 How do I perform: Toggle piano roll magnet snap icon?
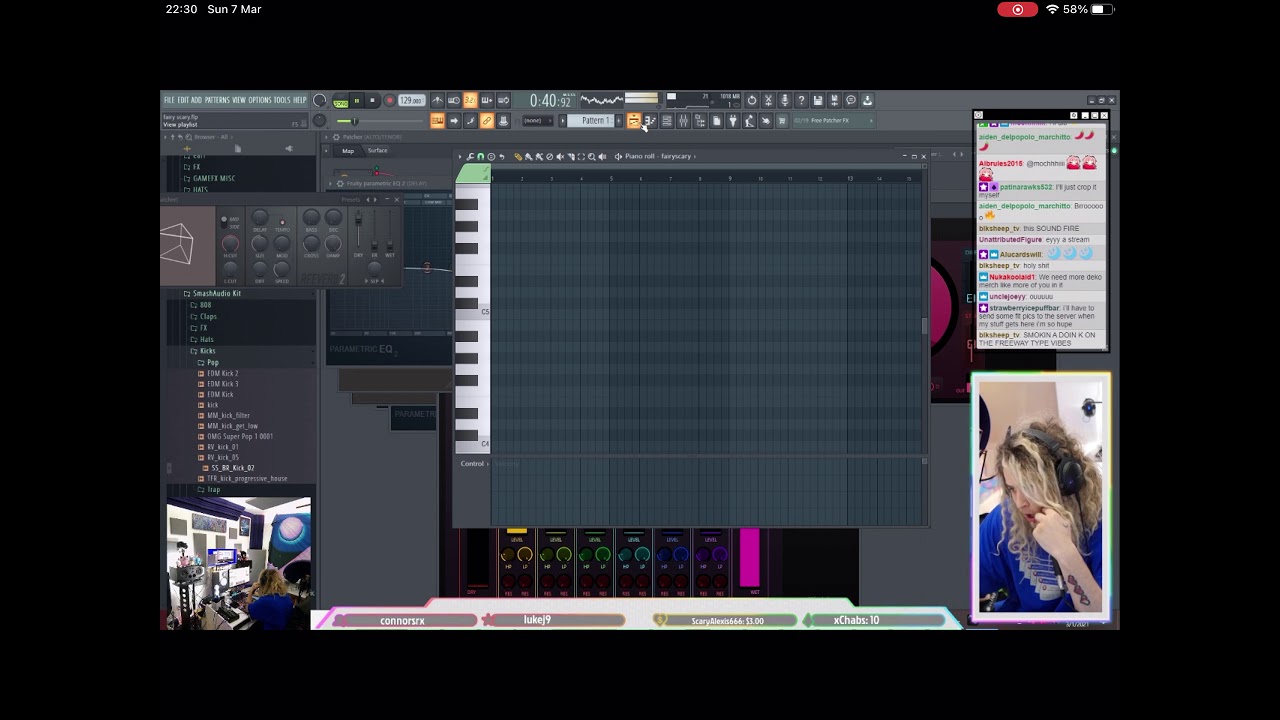click(x=480, y=156)
